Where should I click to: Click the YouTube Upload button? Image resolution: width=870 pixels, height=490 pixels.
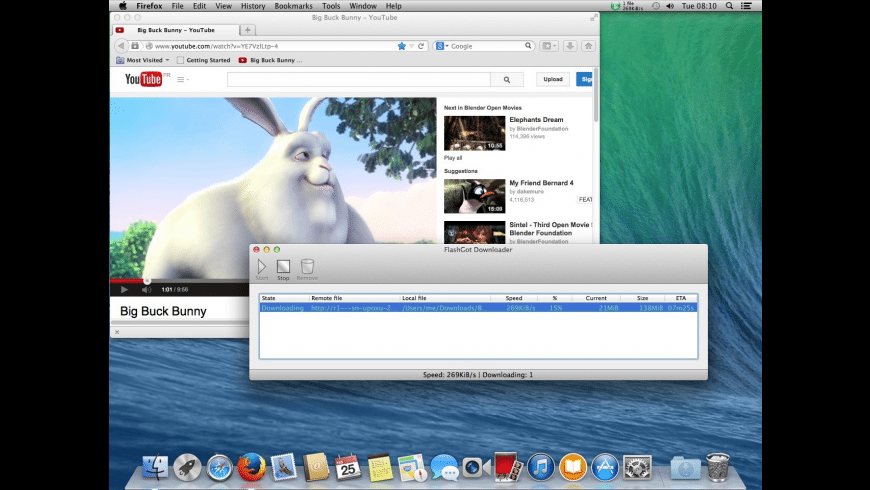pos(552,79)
